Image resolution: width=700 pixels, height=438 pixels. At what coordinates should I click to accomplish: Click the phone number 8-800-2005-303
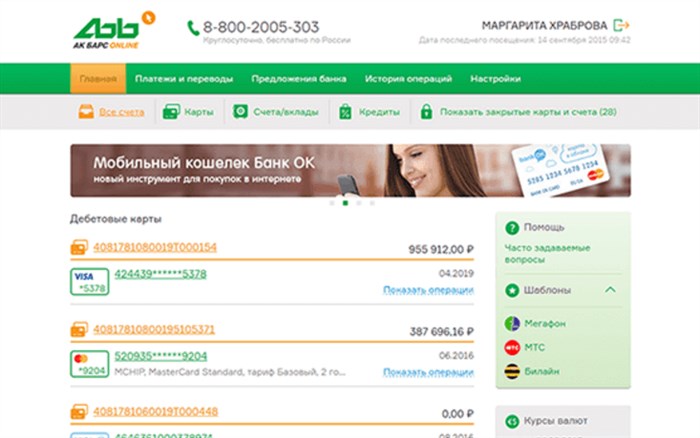tap(261, 27)
